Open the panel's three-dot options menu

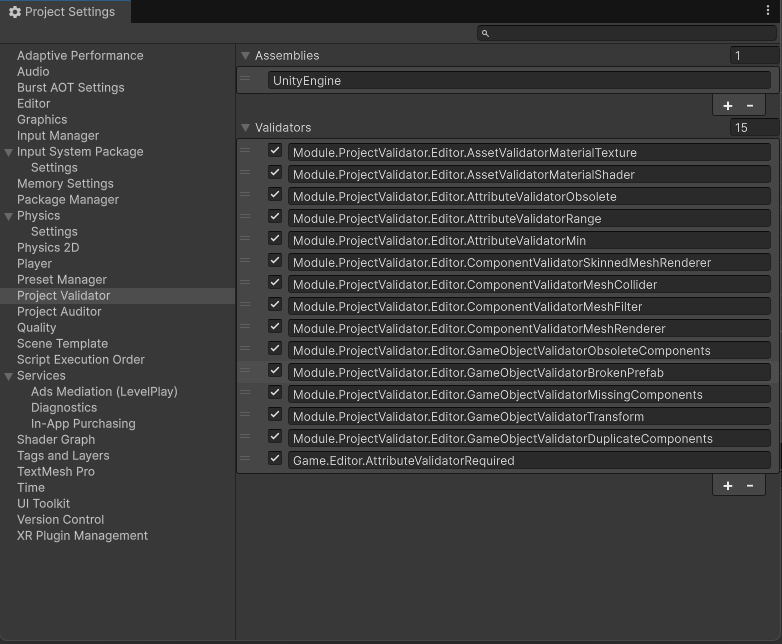pyautogui.click(x=768, y=10)
